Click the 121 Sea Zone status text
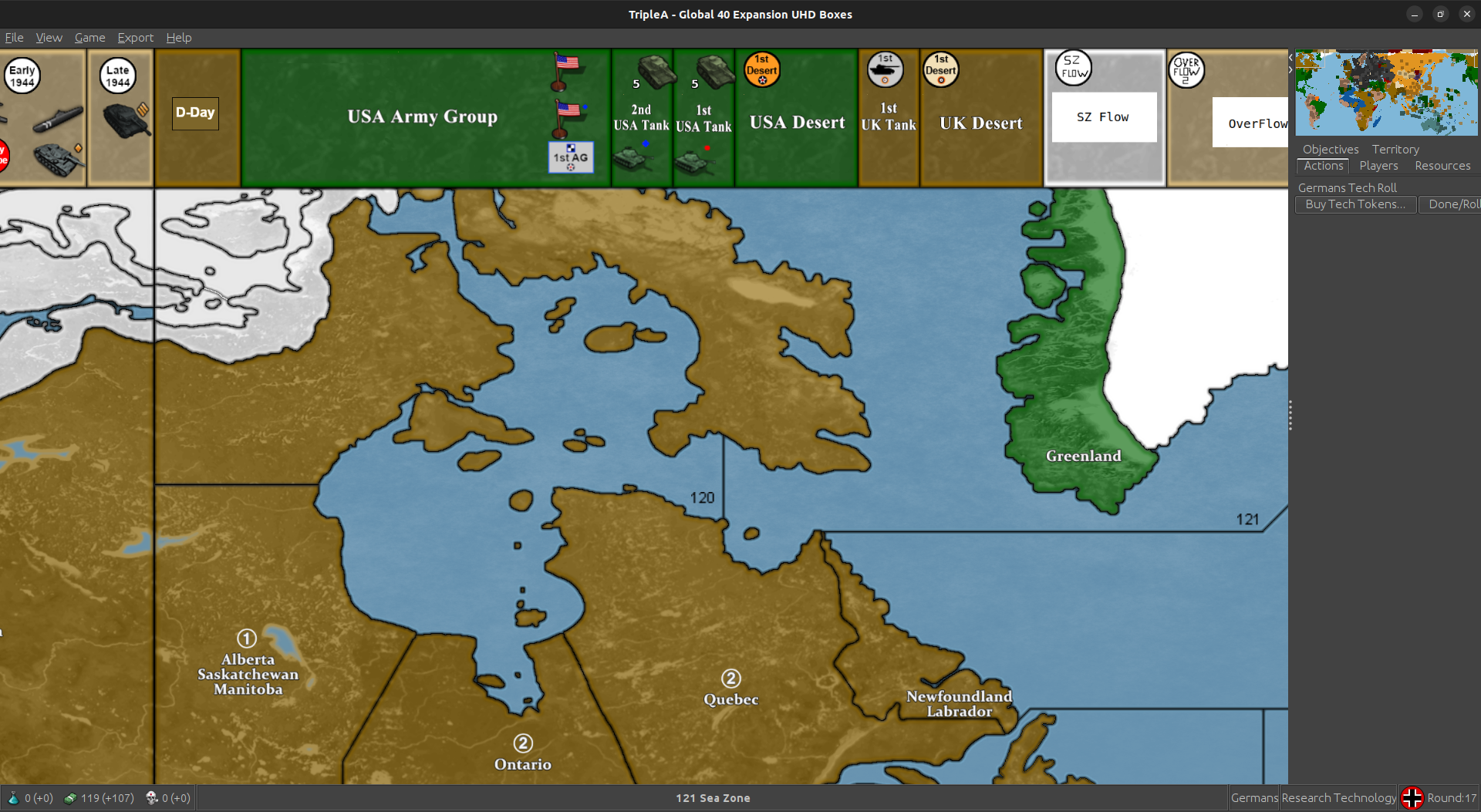 (713, 798)
